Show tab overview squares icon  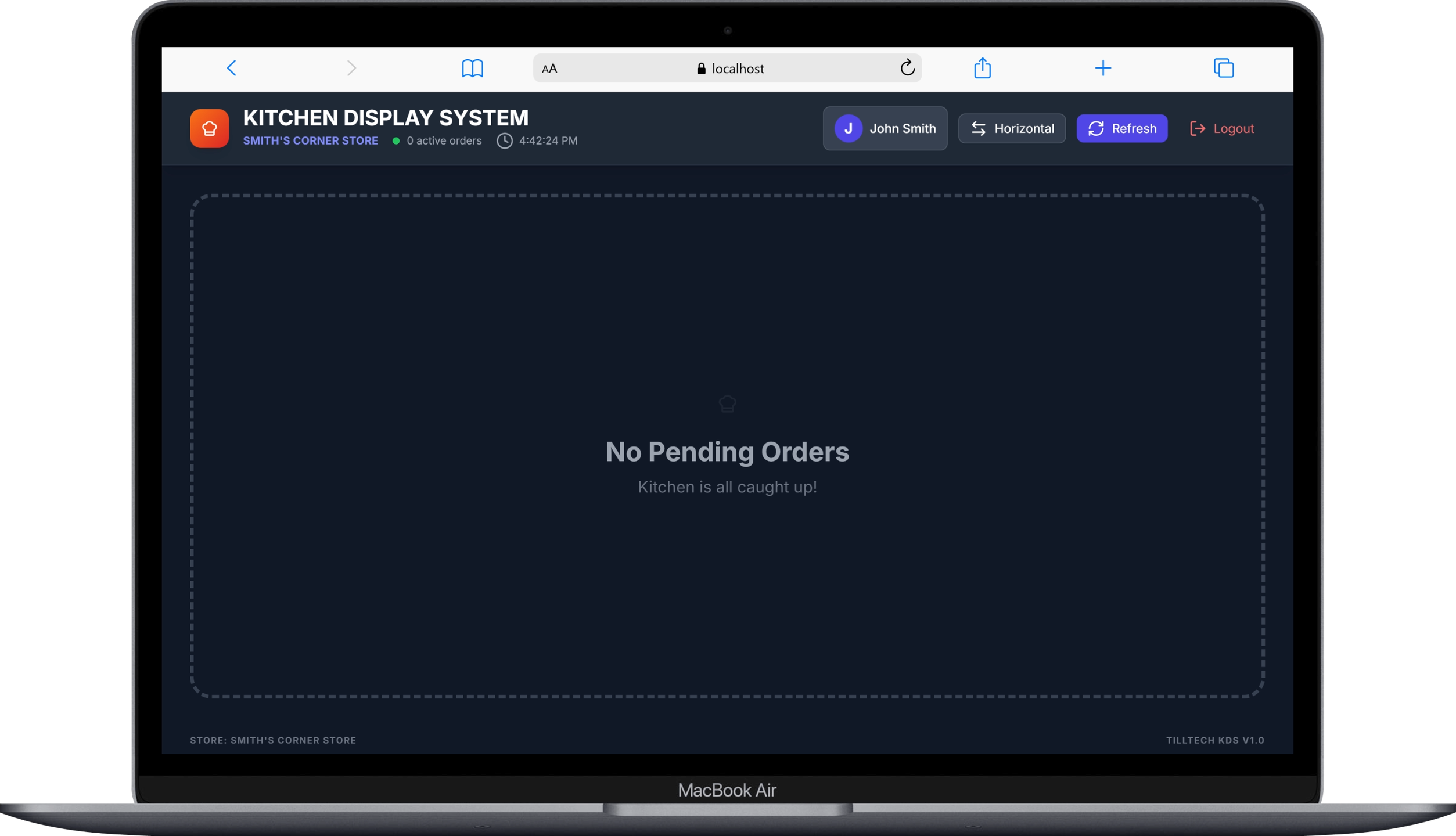tap(1223, 68)
